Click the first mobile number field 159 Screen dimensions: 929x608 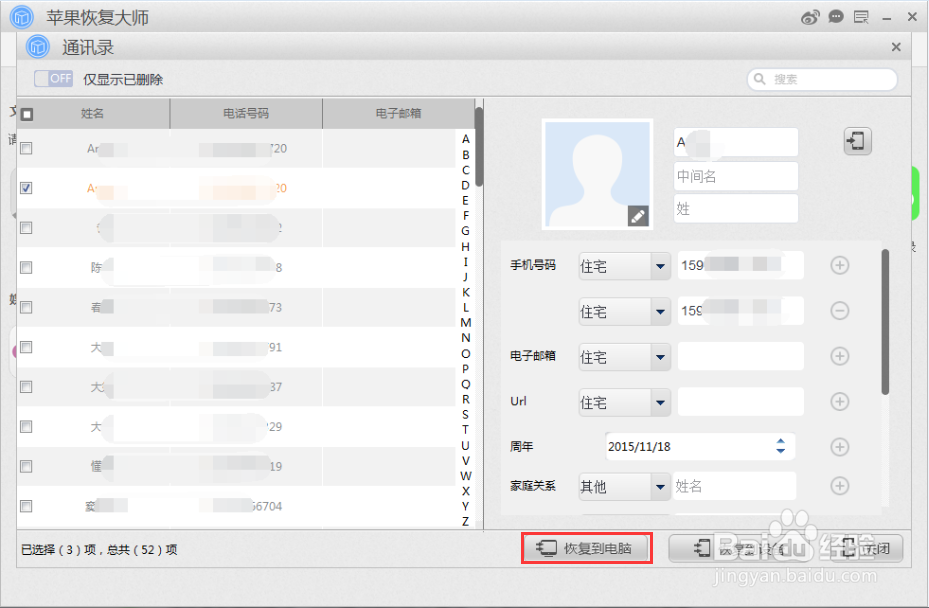[741, 265]
